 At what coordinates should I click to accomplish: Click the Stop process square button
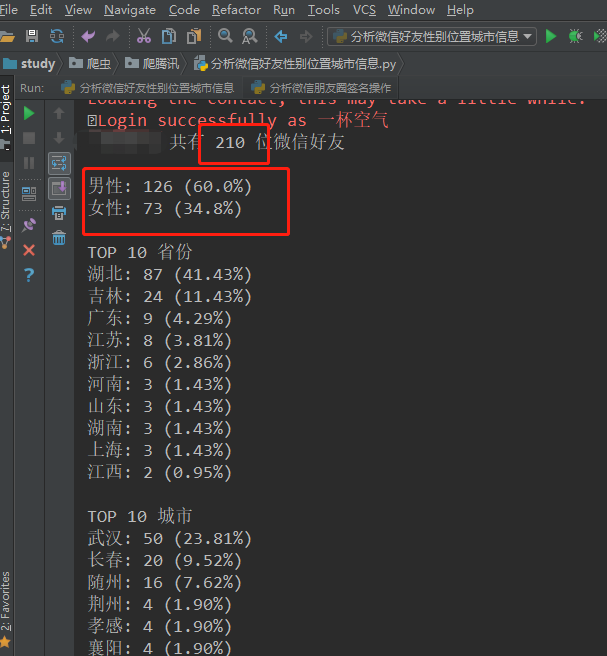(x=29, y=138)
